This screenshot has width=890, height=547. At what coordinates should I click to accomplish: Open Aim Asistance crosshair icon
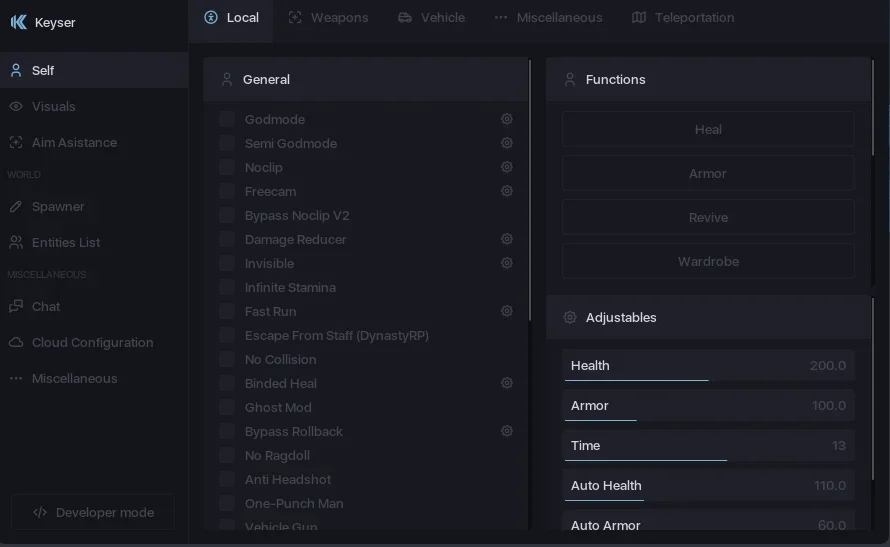(16, 142)
